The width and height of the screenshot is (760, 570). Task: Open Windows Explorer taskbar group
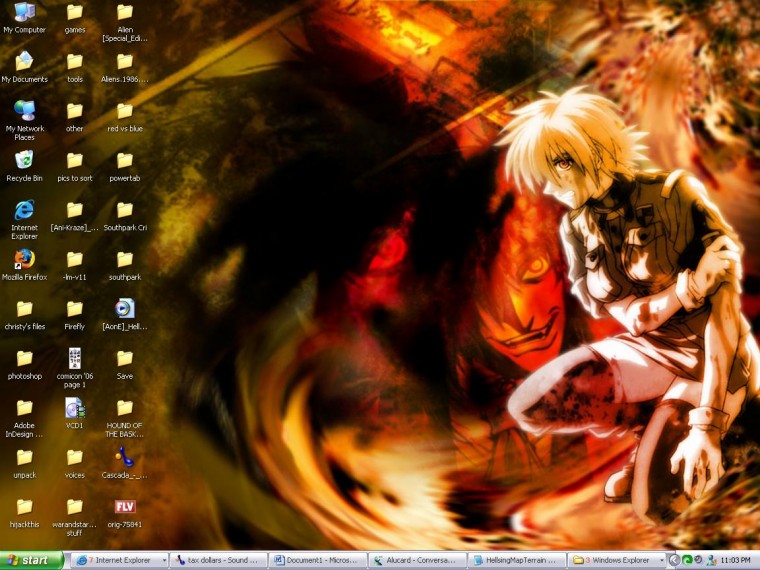(616, 560)
